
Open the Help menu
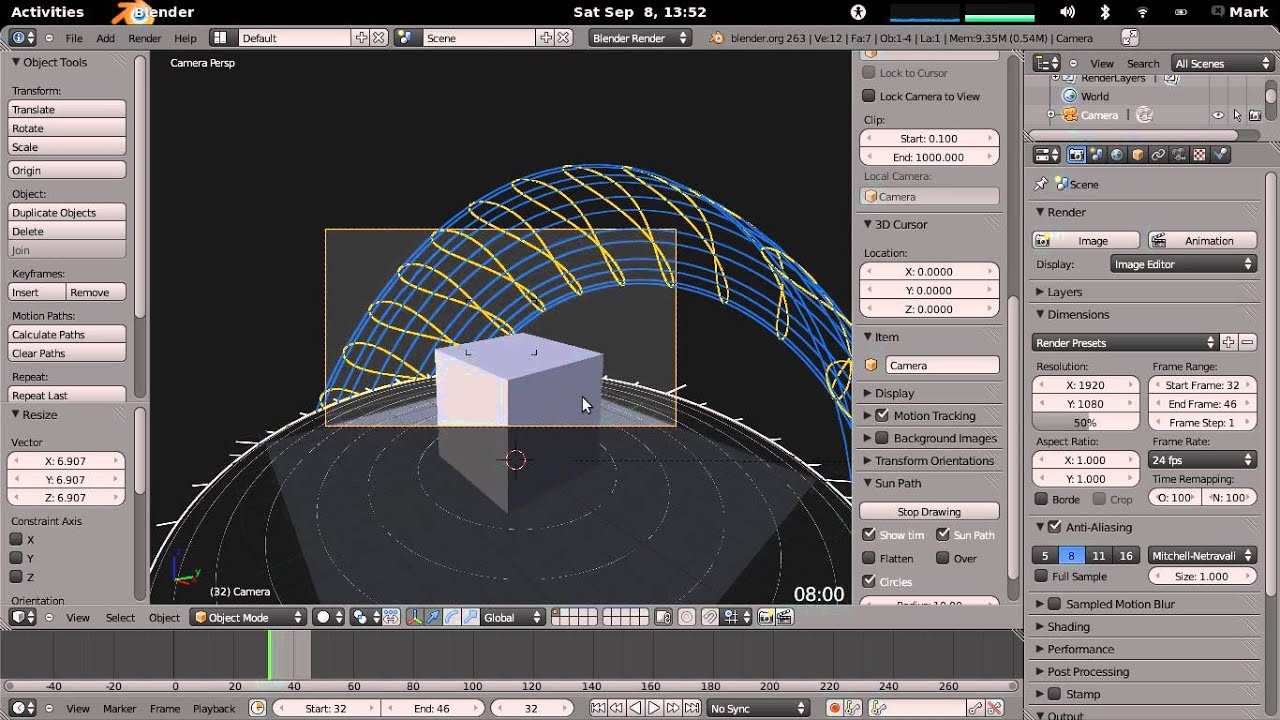(185, 38)
